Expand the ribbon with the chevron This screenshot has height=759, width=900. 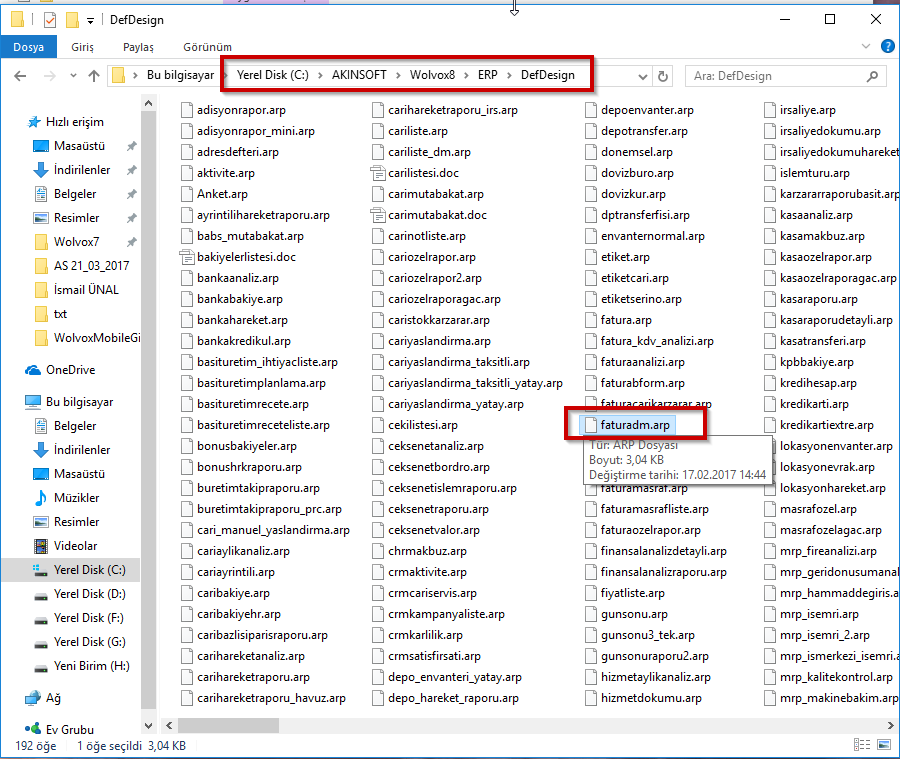pos(866,46)
